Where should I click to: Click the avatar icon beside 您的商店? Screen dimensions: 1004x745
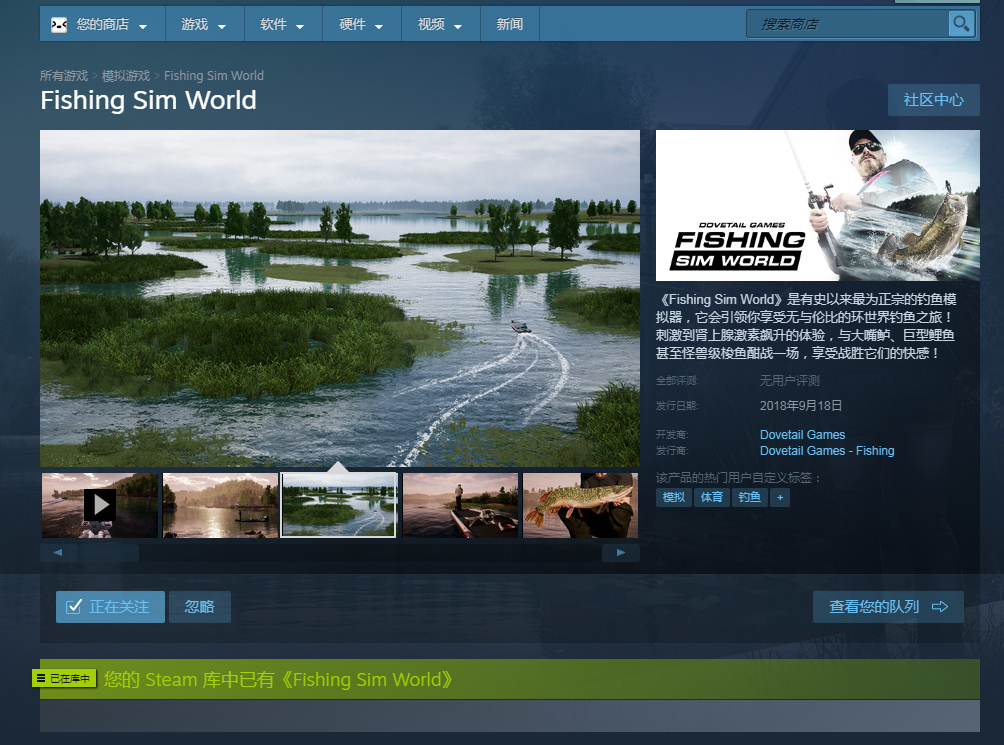59,24
